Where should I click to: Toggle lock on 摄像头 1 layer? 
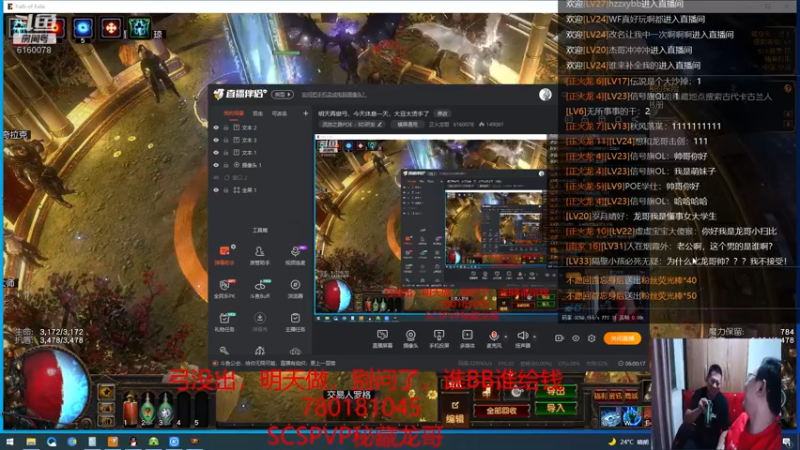[226, 165]
